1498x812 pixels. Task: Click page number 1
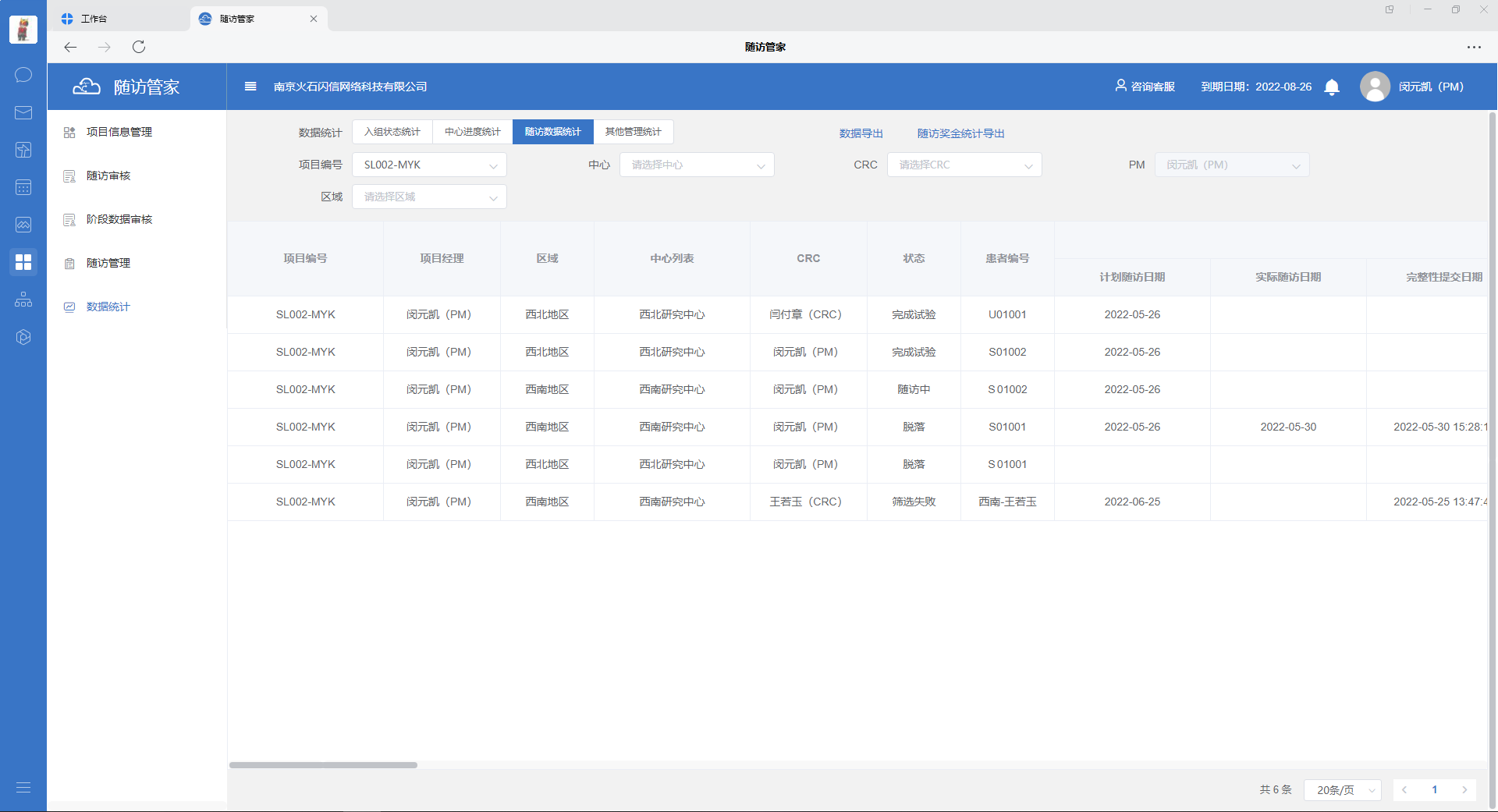tap(1435, 790)
